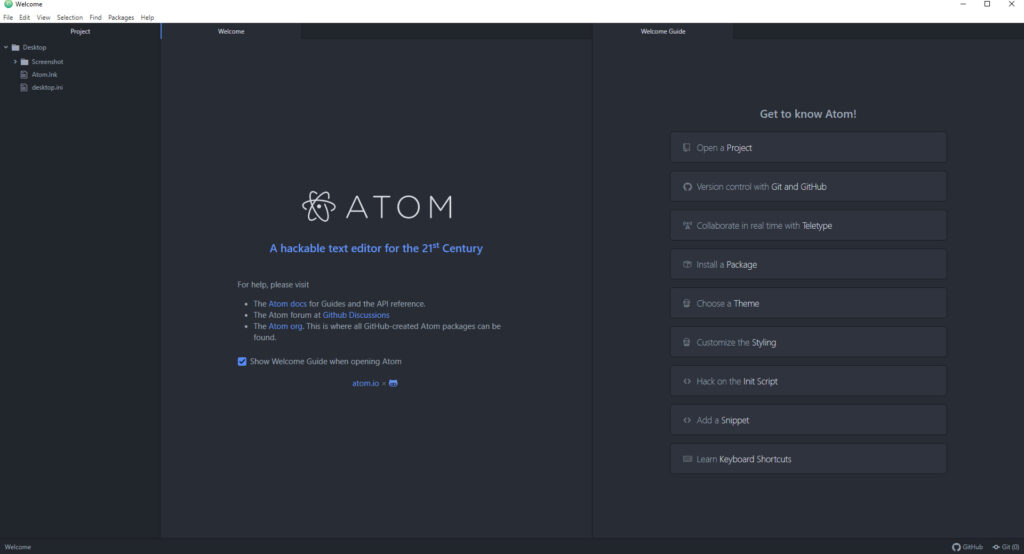Select the Project panel tab

(x=80, y=31)
